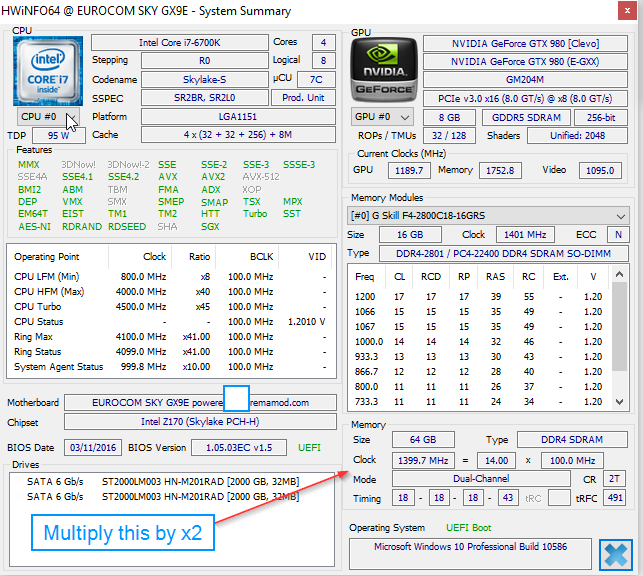This screenshot has height=576, width=643.
Task: Click the CPU cache value field
Action: point(238,135)
